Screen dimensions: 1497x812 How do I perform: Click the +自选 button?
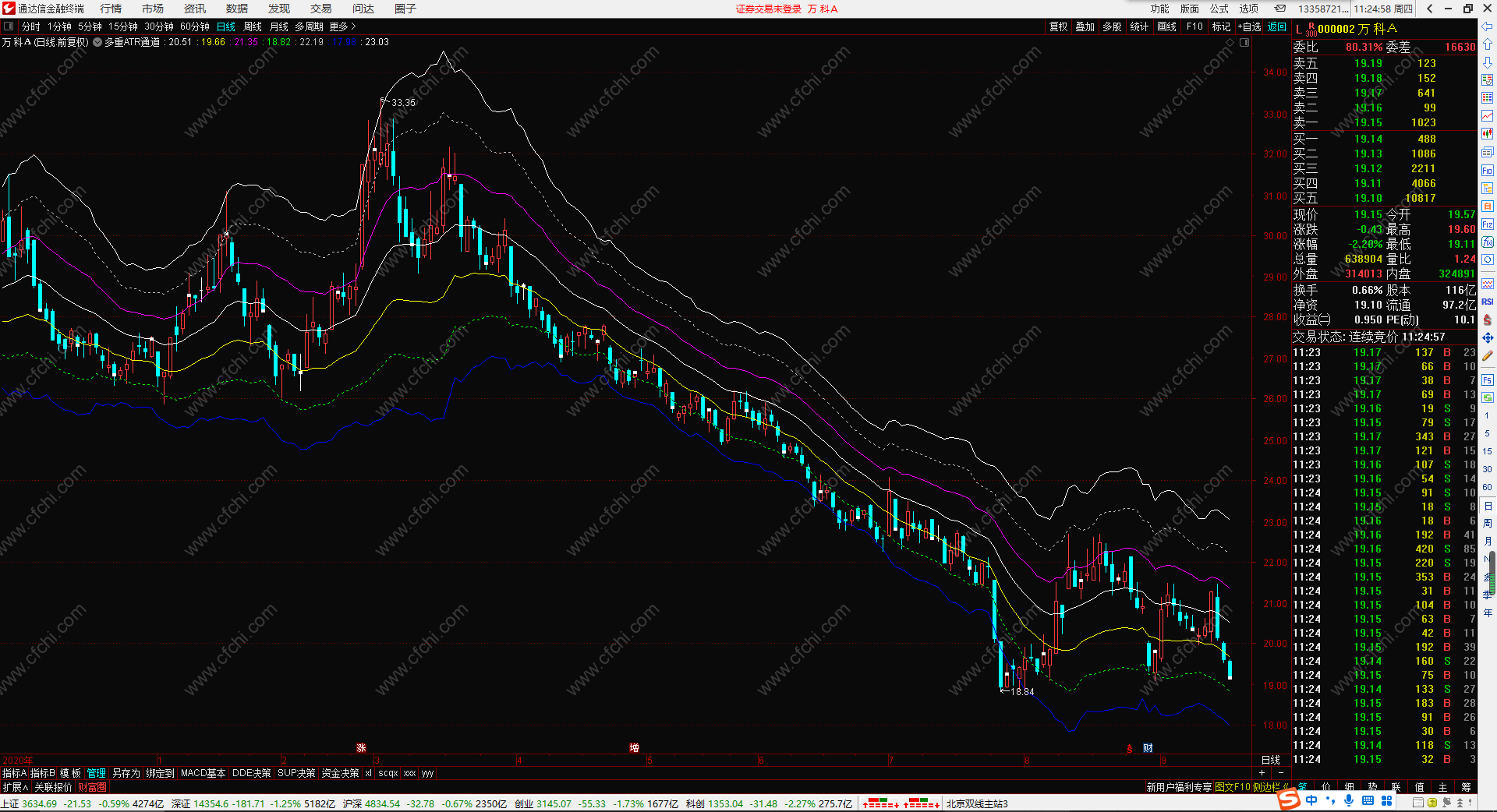click(x=1250, y=26)
